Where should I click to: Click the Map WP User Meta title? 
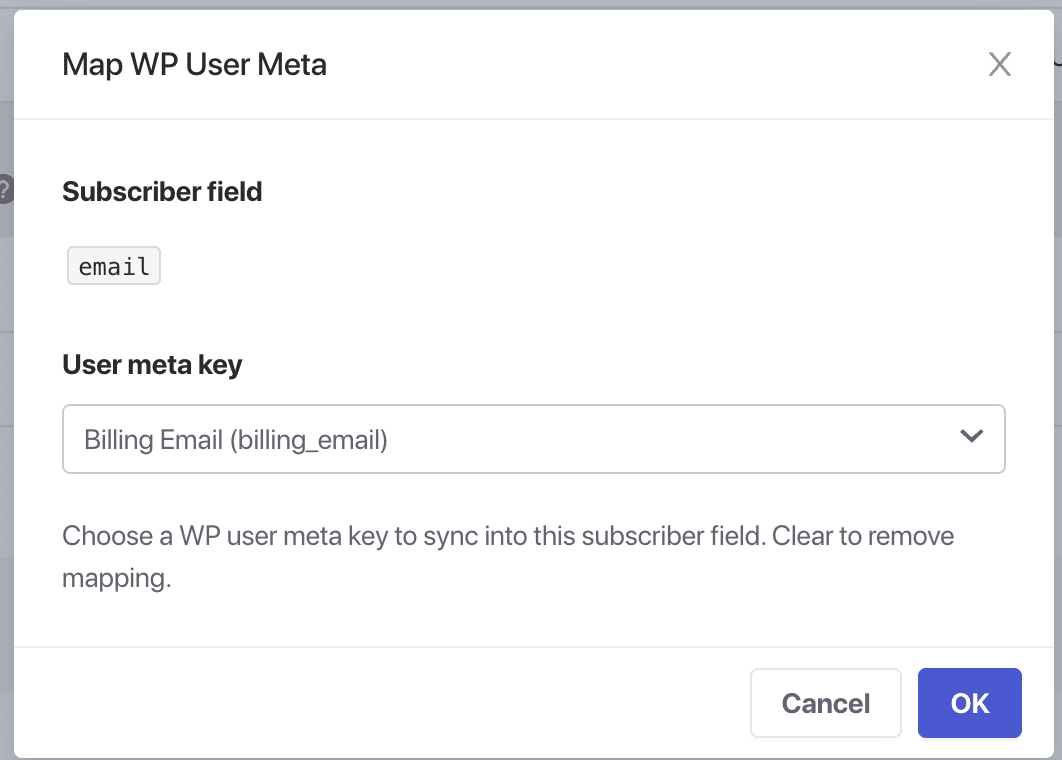(x=194, y=65)
